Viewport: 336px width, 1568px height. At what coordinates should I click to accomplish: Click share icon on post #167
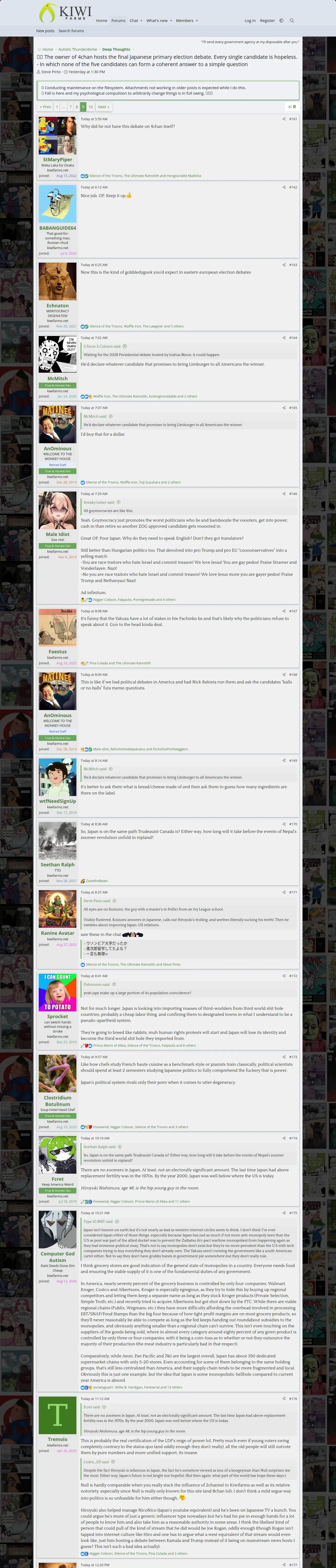click(x=284, y=611)
